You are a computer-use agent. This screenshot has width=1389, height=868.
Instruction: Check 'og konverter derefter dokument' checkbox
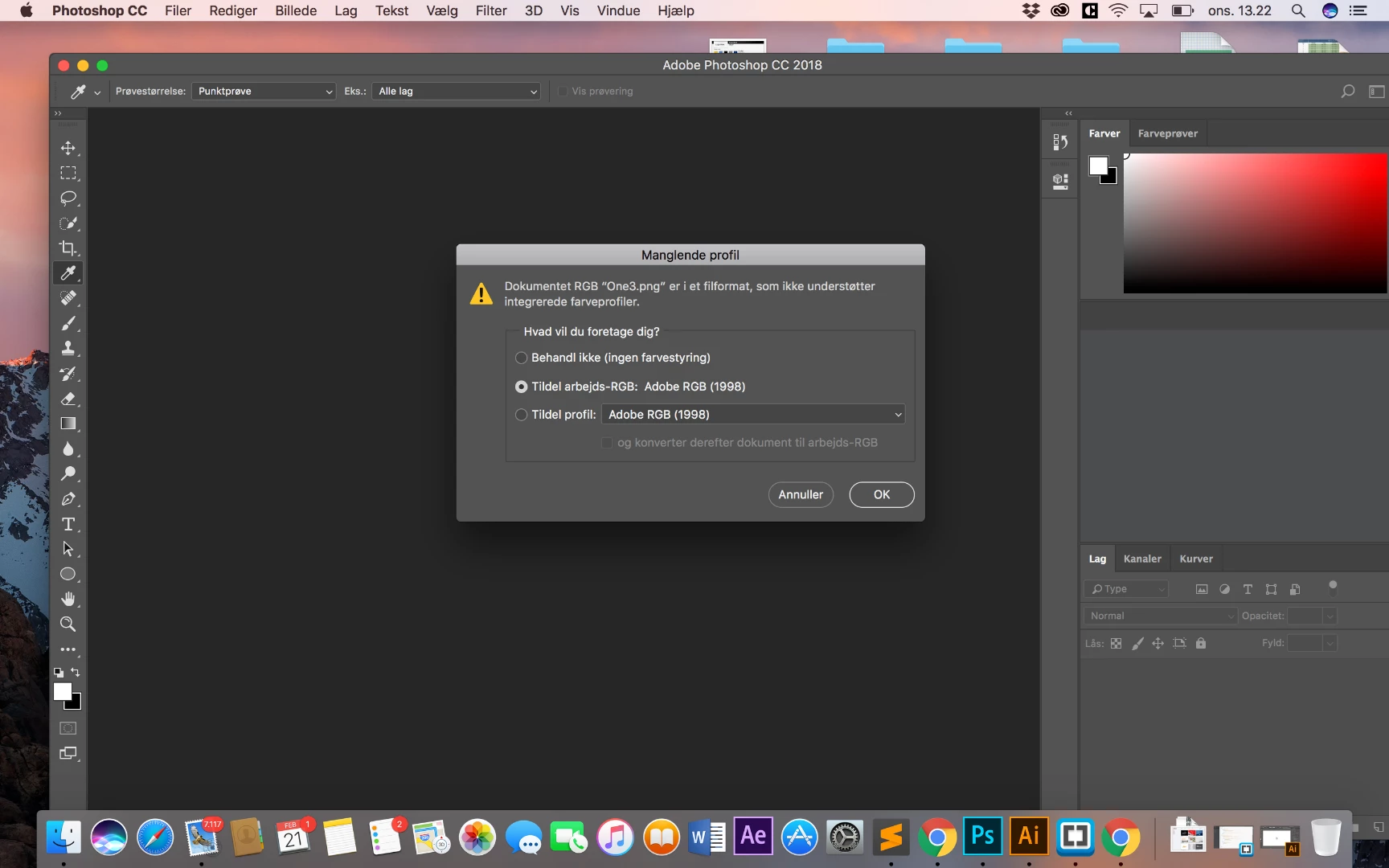click(x=607, y=443)
